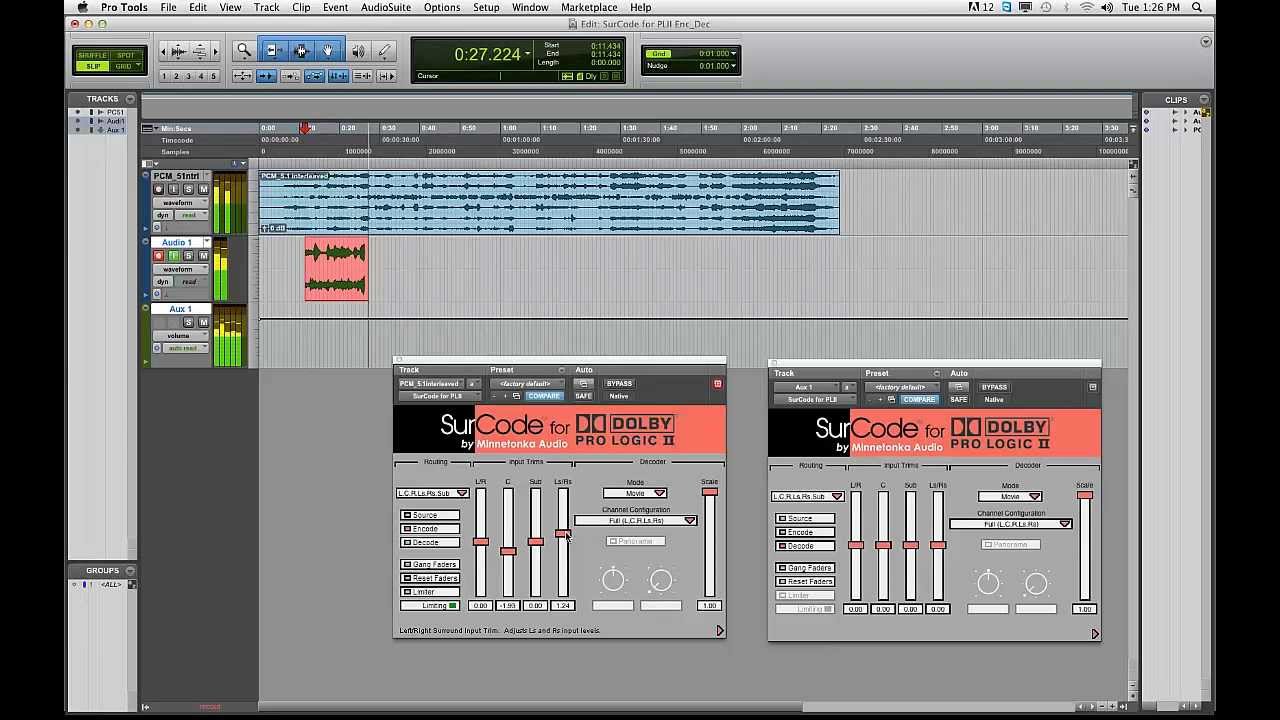Open PCM_51ntrl waveform view selector
The image size is (1280, 720).
coord(181,203)
